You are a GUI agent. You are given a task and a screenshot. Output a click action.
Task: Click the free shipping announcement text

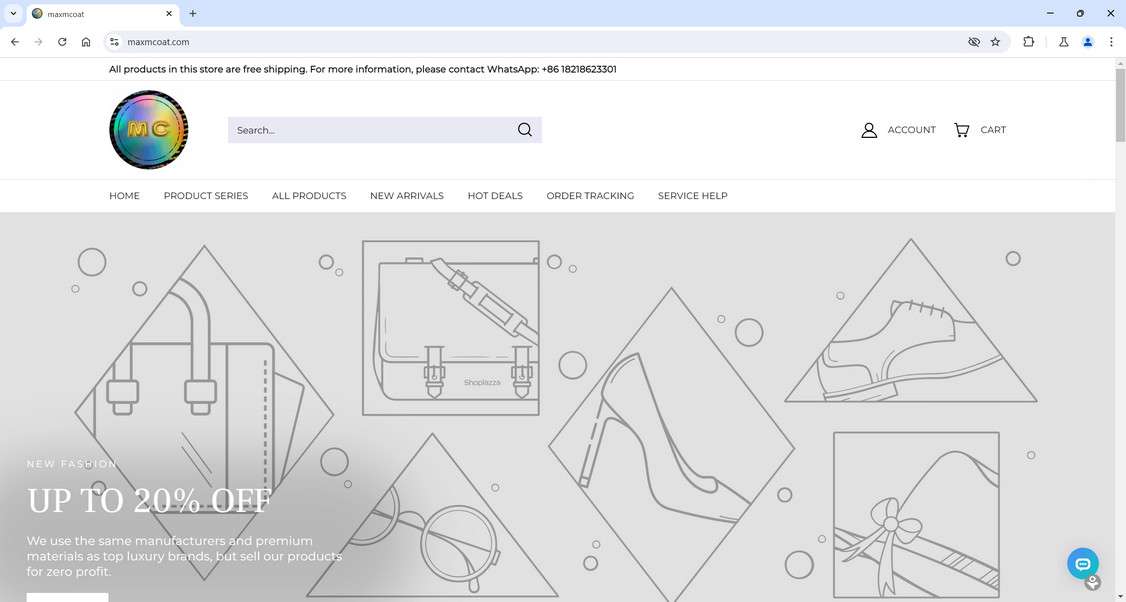click(x=363, y=70)
